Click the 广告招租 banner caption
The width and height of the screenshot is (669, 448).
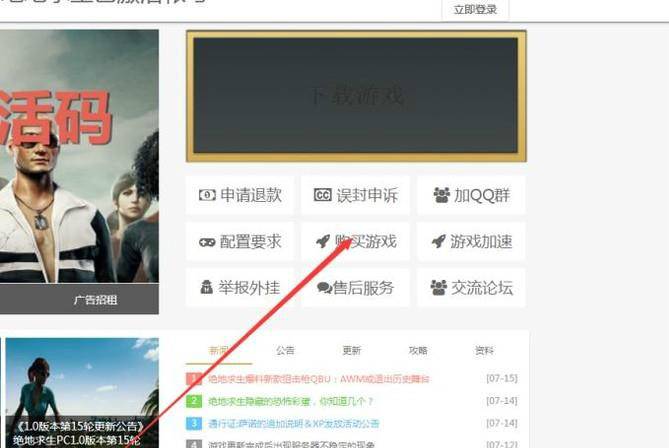point(95,300)
